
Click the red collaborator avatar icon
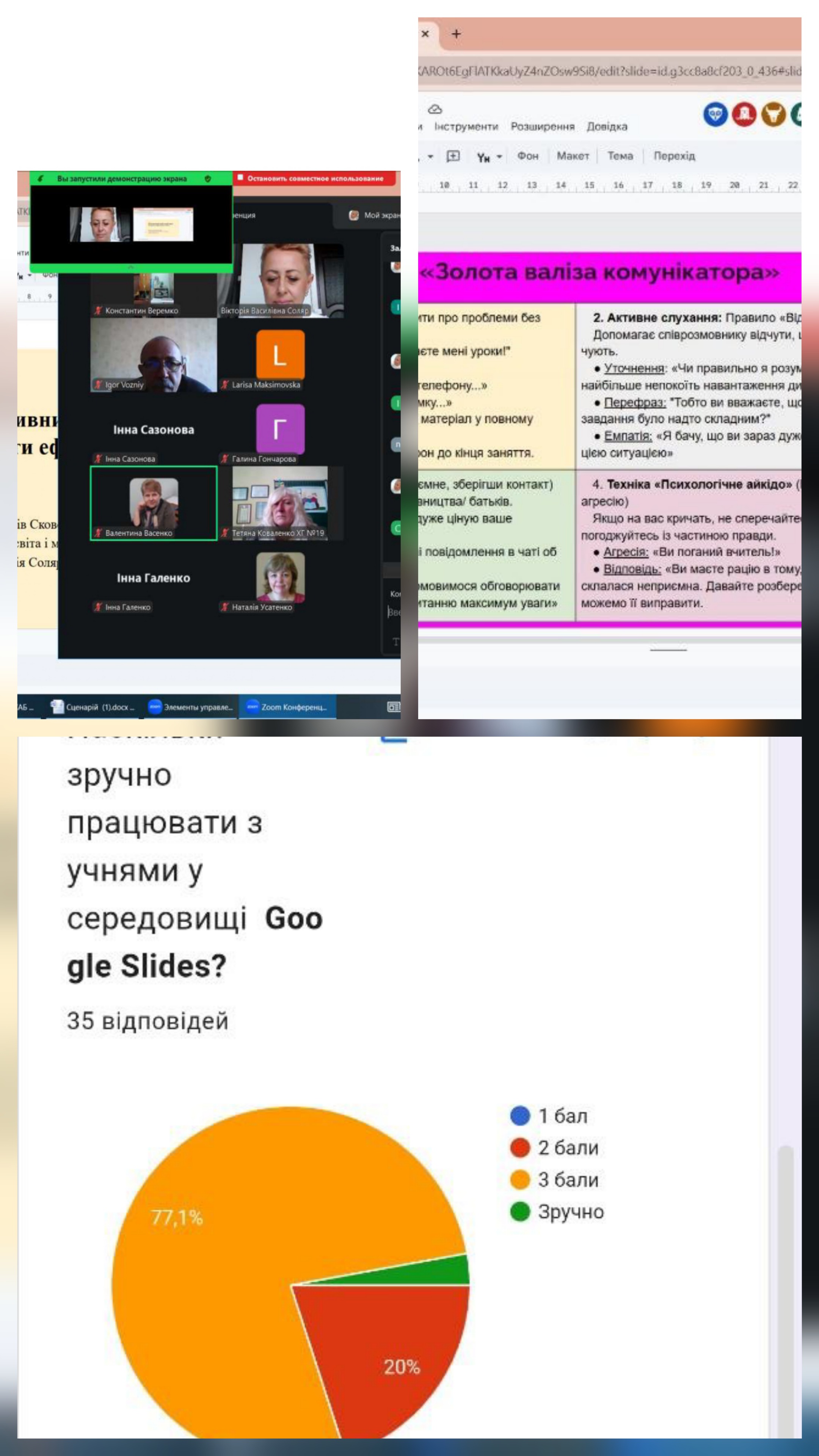point(744,115)
